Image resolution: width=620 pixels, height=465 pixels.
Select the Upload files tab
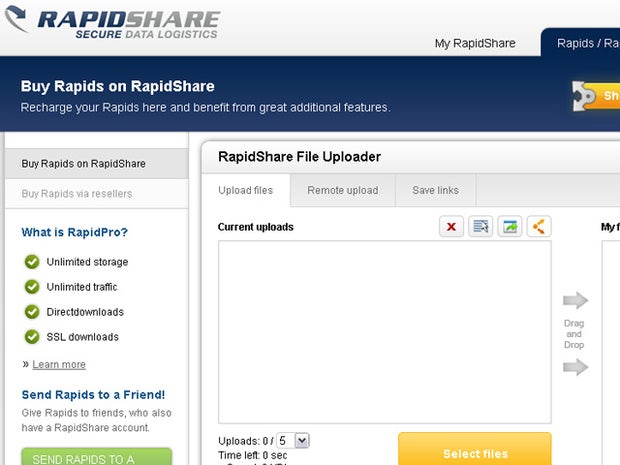(x=245, y=190)
